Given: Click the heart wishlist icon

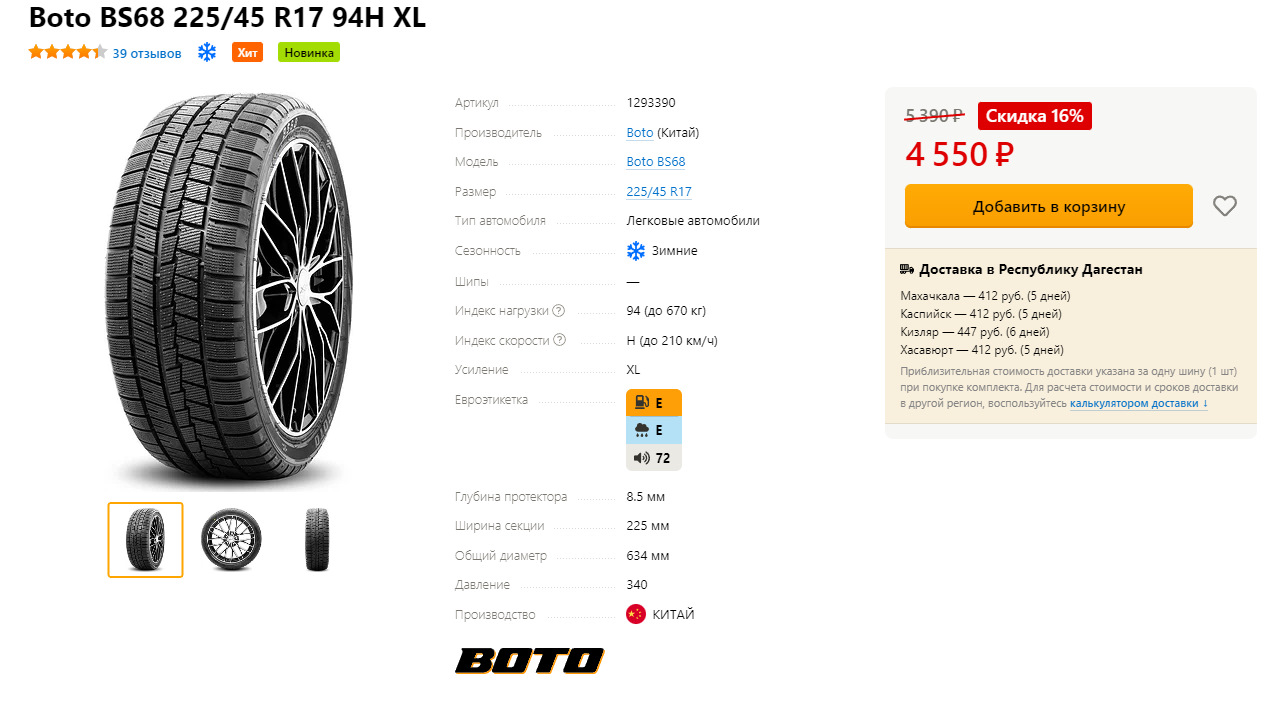Looking at the screenshot, I should coord(1224,206).
